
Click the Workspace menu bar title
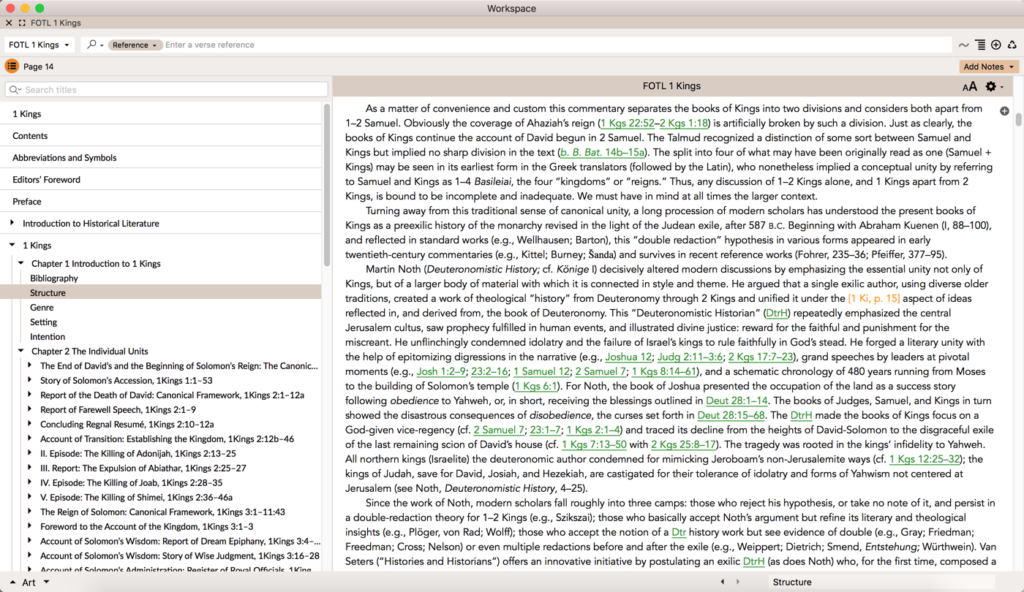pyautogui.click(x=511, y=8)
